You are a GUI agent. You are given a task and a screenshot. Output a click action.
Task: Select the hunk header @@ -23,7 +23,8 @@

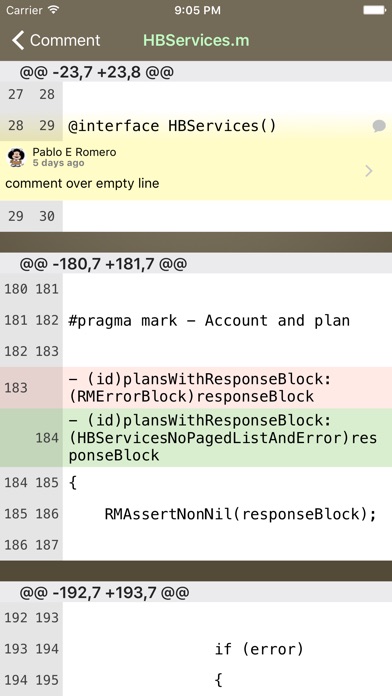96,72
